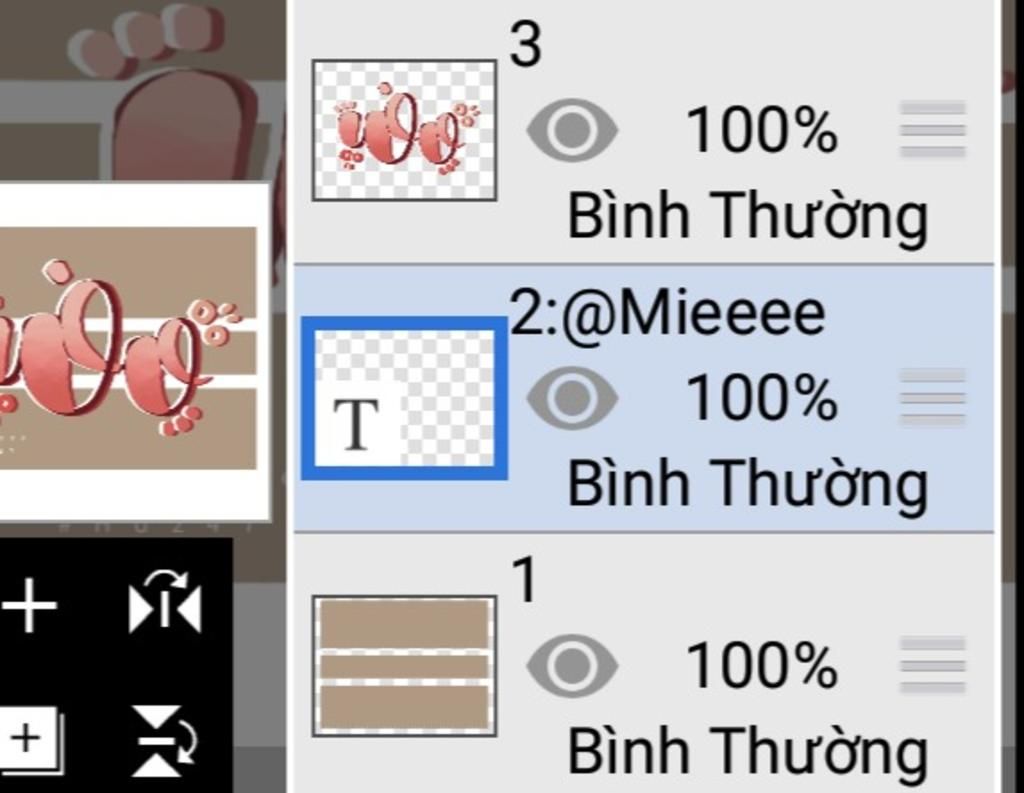Image resolution: width=1024 pixels, height=793 pixels.
Task: Click the 100% opacity value on layer 3
Action: click(x=761, y=131)
